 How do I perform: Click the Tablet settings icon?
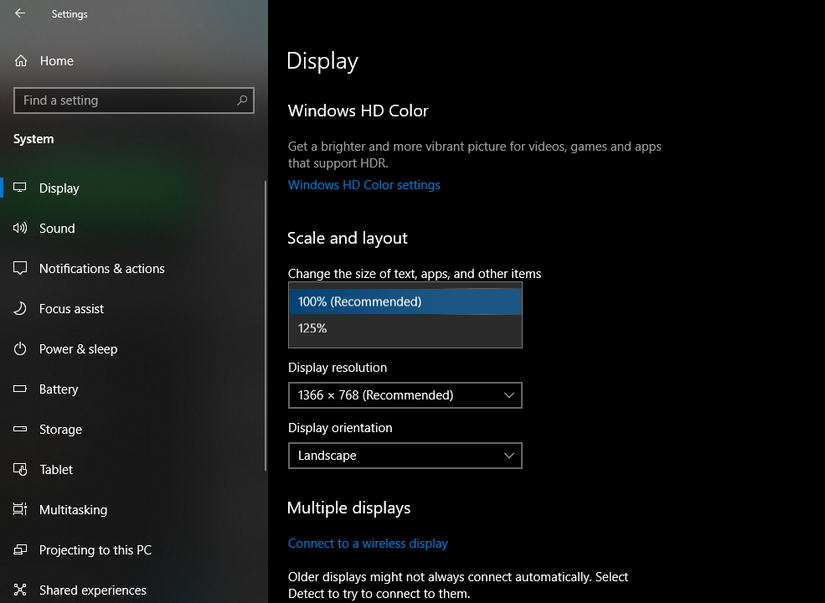click(x=21, y=469)
